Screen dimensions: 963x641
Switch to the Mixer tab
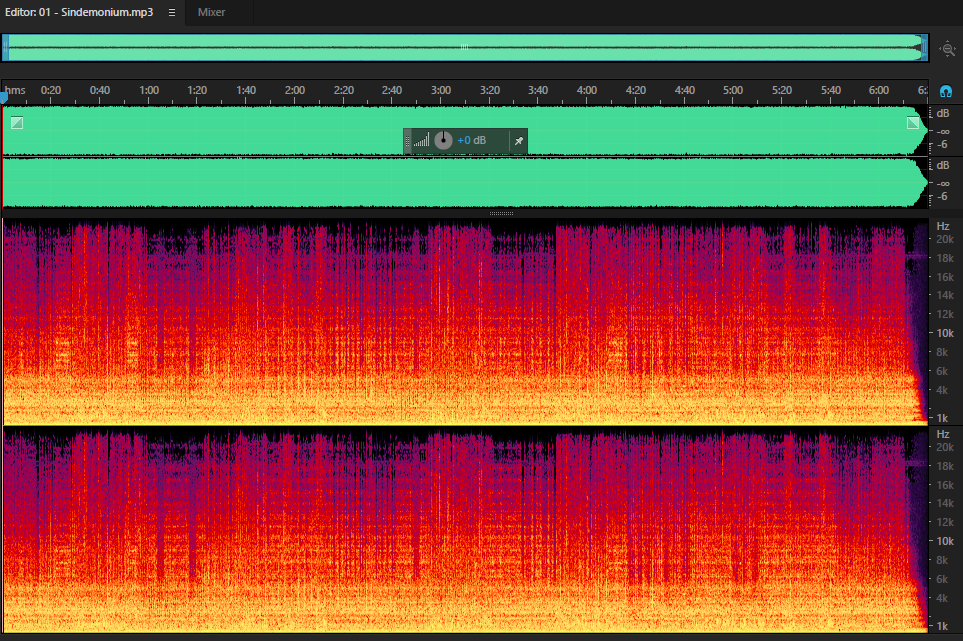[211, 12]
